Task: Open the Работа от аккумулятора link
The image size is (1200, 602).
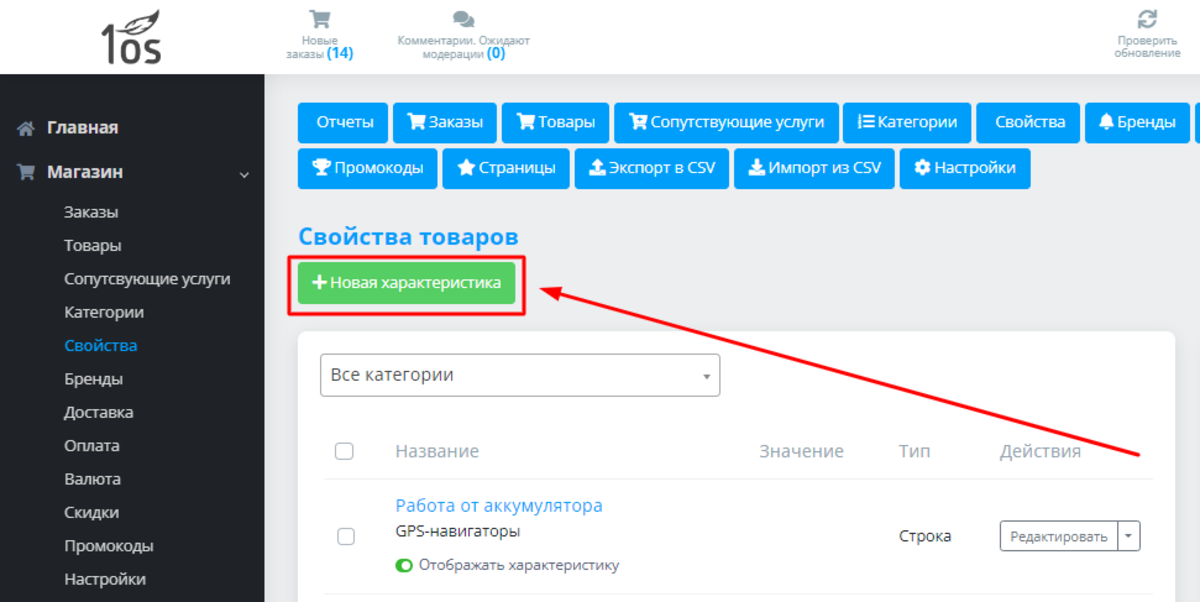Action: (x=498, y=505)
